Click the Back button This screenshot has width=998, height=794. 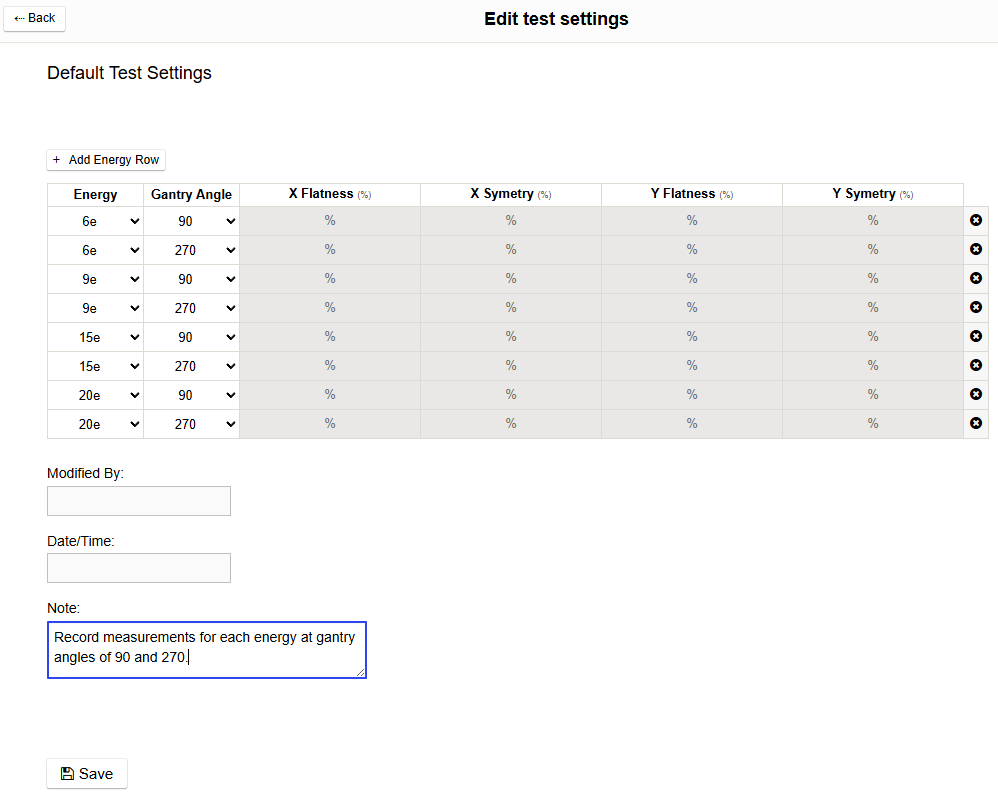click(x=34, y=18)
